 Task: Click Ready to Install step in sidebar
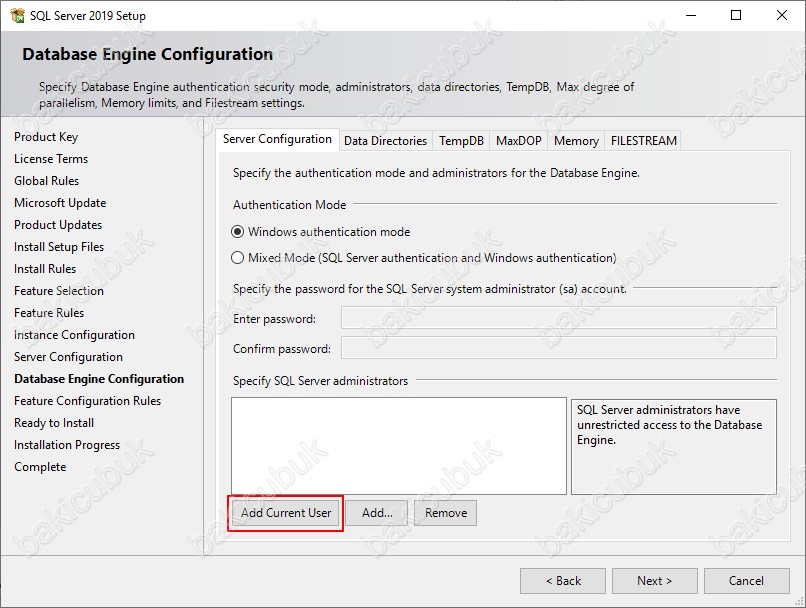(54, 423)
